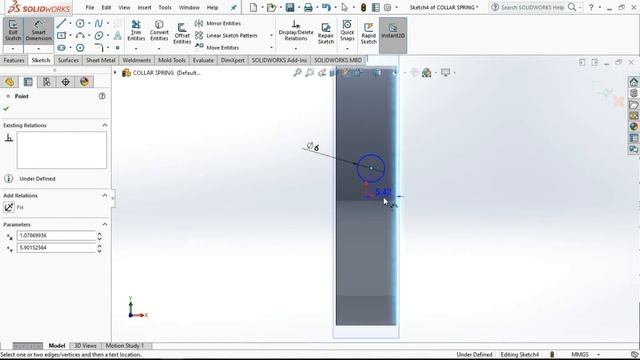Click Mirror Entities command
Viewport: 640px width, 360px height.
tap(218, 24)
